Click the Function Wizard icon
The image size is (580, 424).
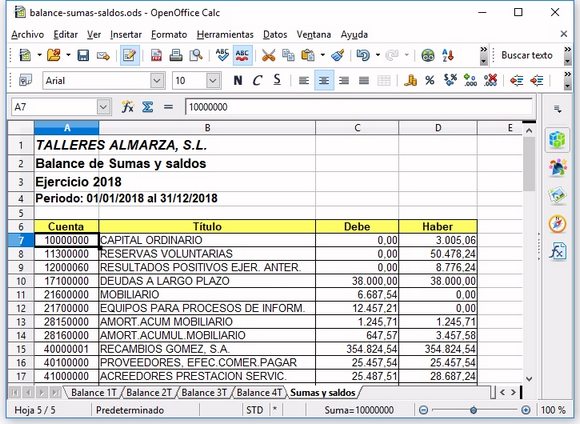[x=127, y=107]
